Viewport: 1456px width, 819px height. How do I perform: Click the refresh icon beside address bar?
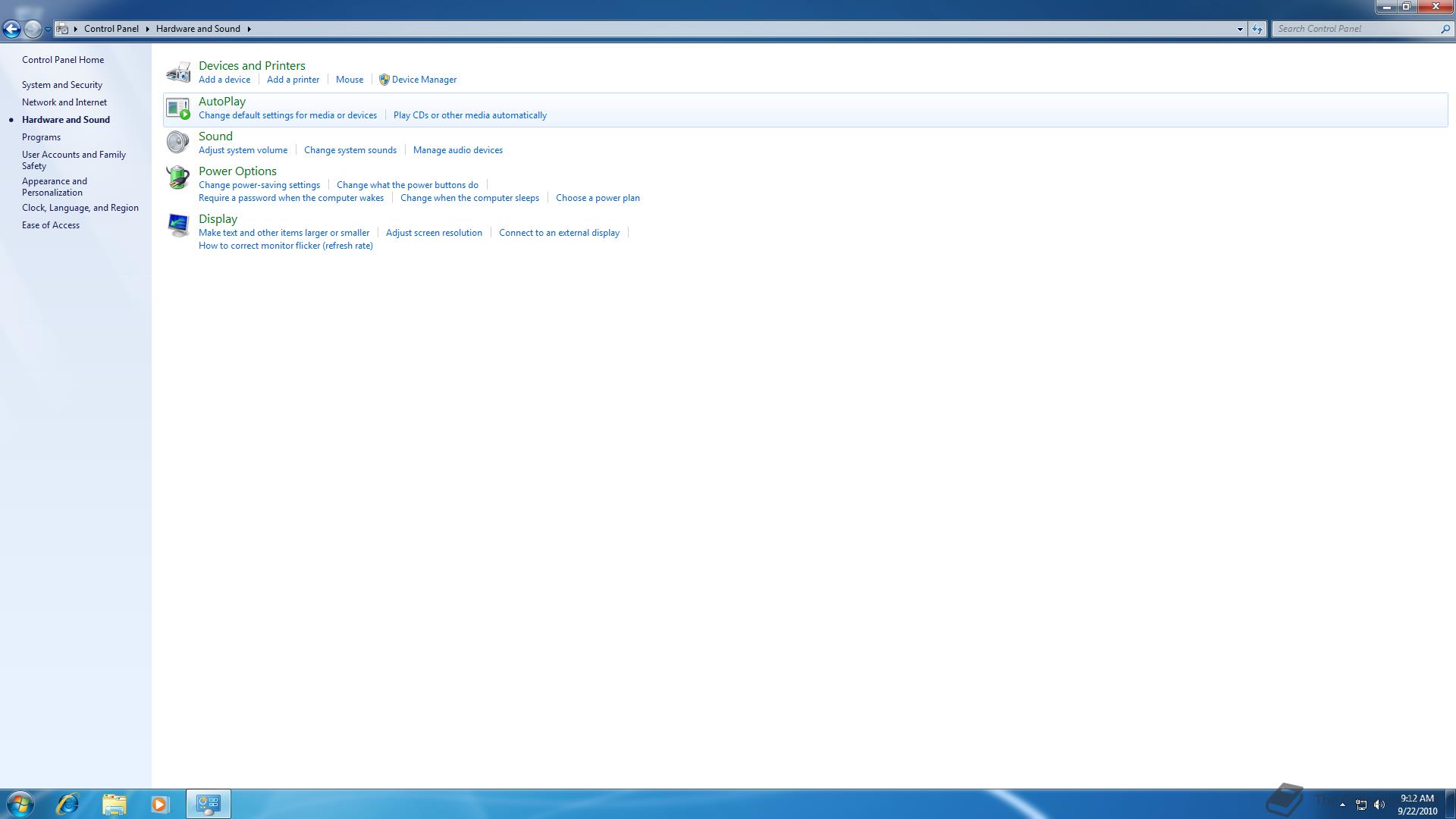[1257, 29]
